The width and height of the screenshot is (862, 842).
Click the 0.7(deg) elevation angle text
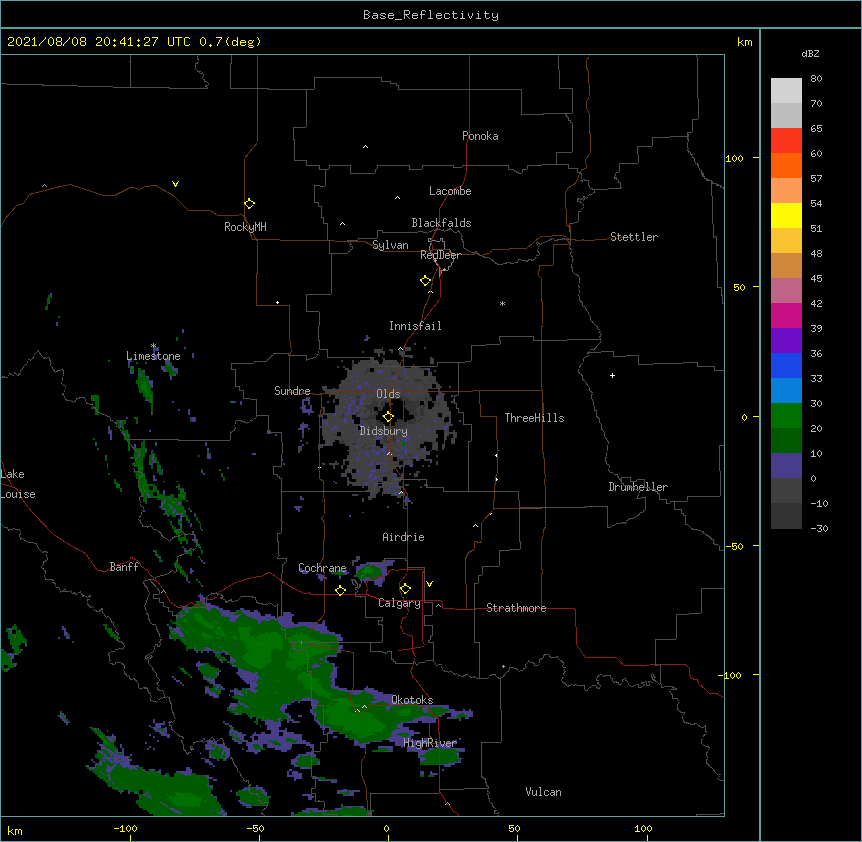230,42
